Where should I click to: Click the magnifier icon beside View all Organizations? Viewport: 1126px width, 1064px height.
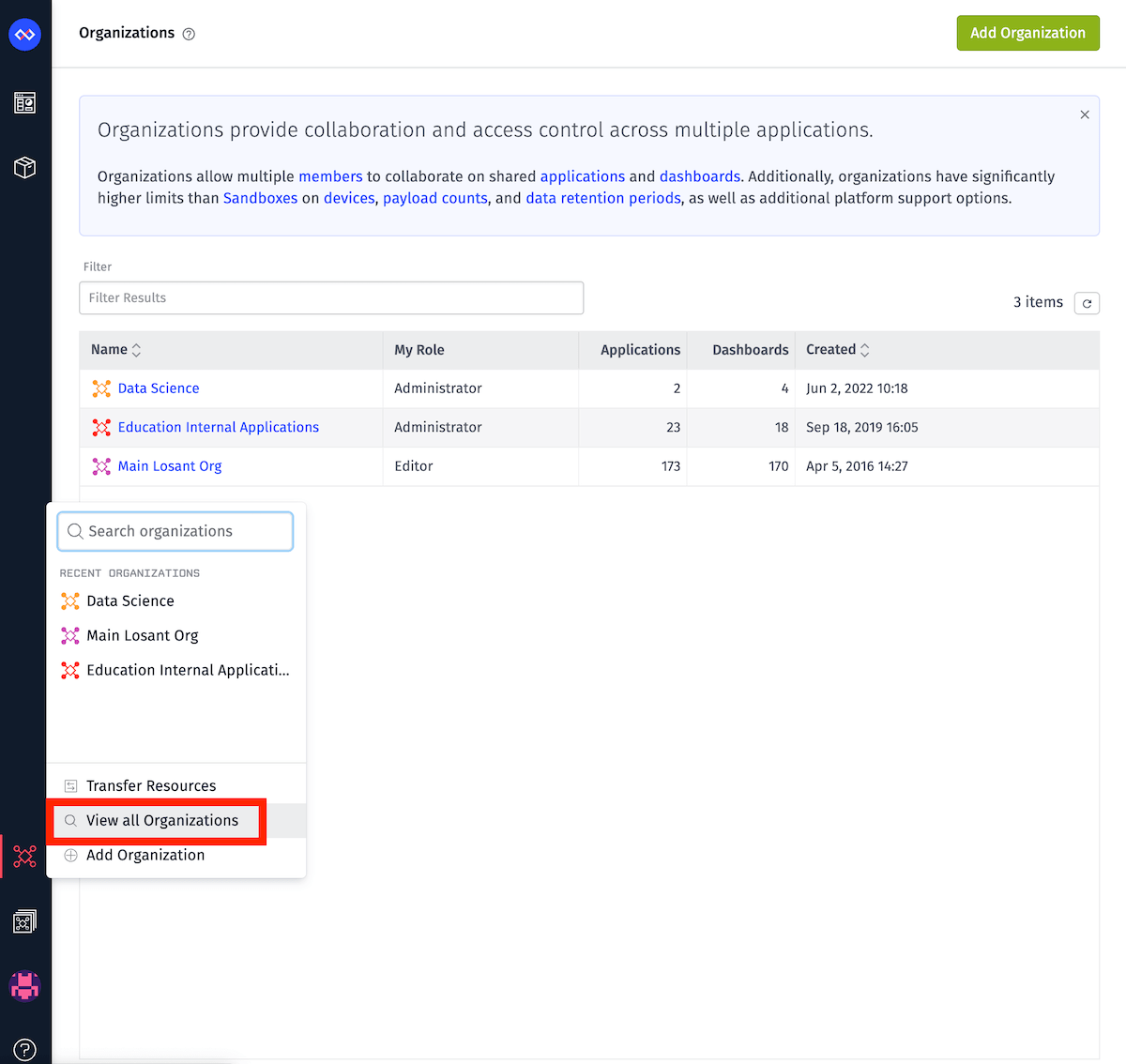[70, 821]
